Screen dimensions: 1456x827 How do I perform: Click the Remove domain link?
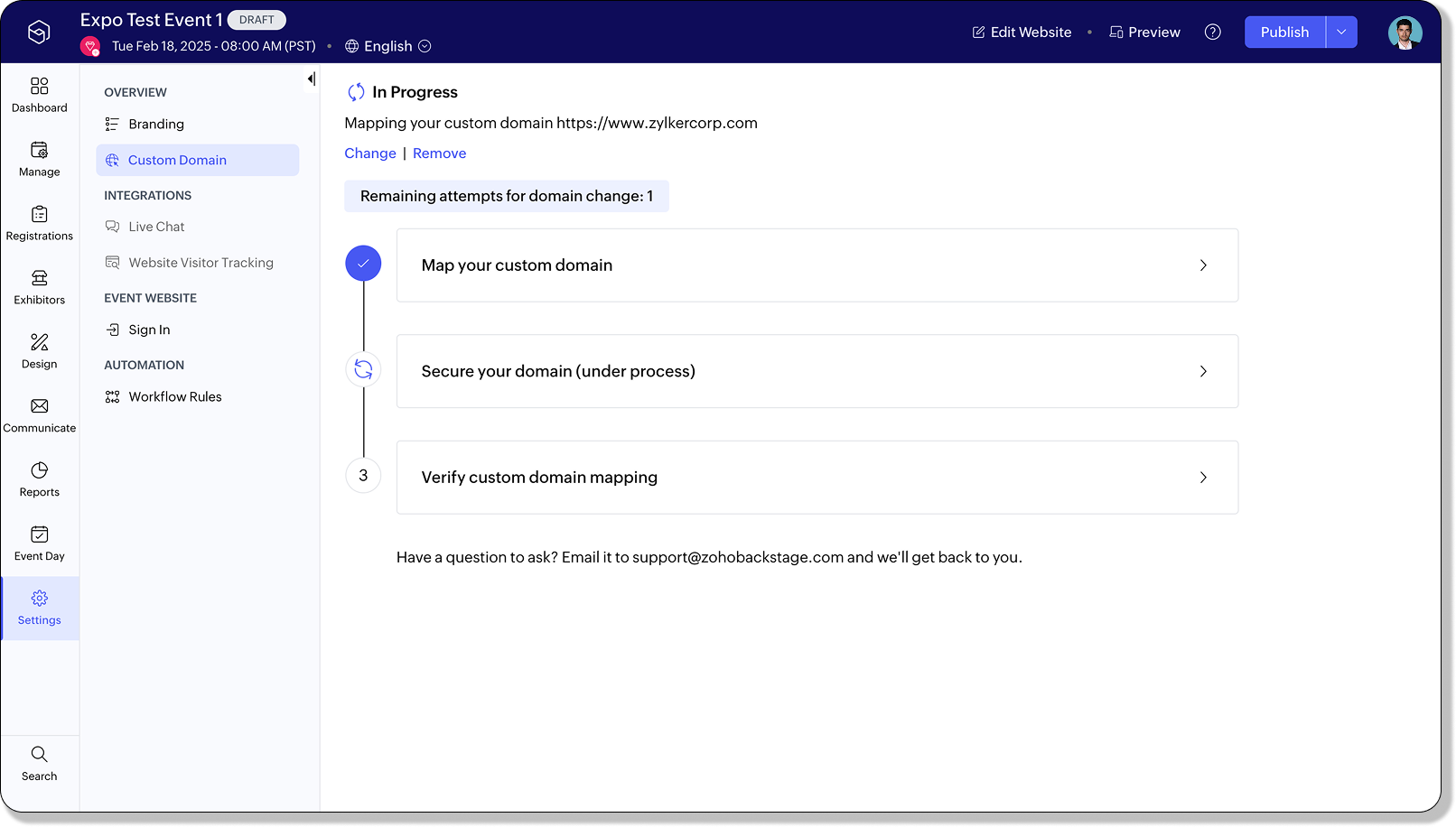point(440,153)
